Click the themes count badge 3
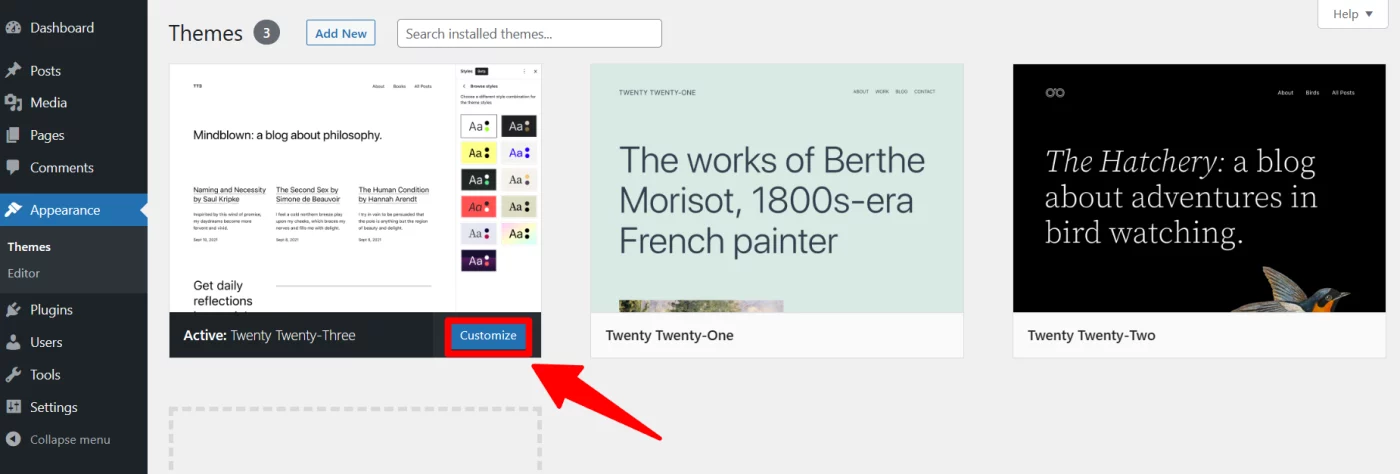Screen dimensions: 1400x474 [266, 33]
